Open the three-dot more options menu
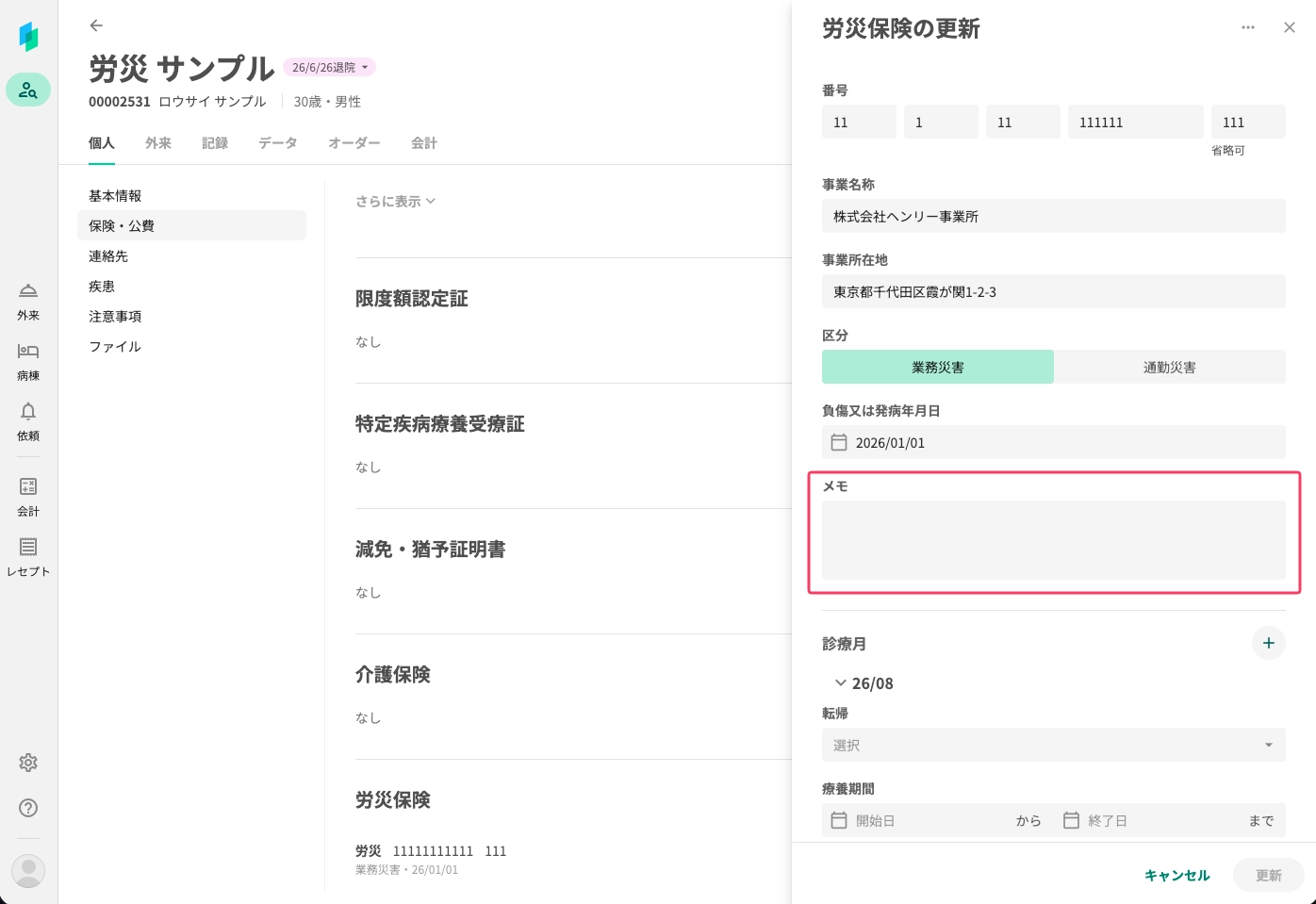Image resolution: width=1316 pixels, height=904 pixels. pyautogui.click(x=1248, y=27)
